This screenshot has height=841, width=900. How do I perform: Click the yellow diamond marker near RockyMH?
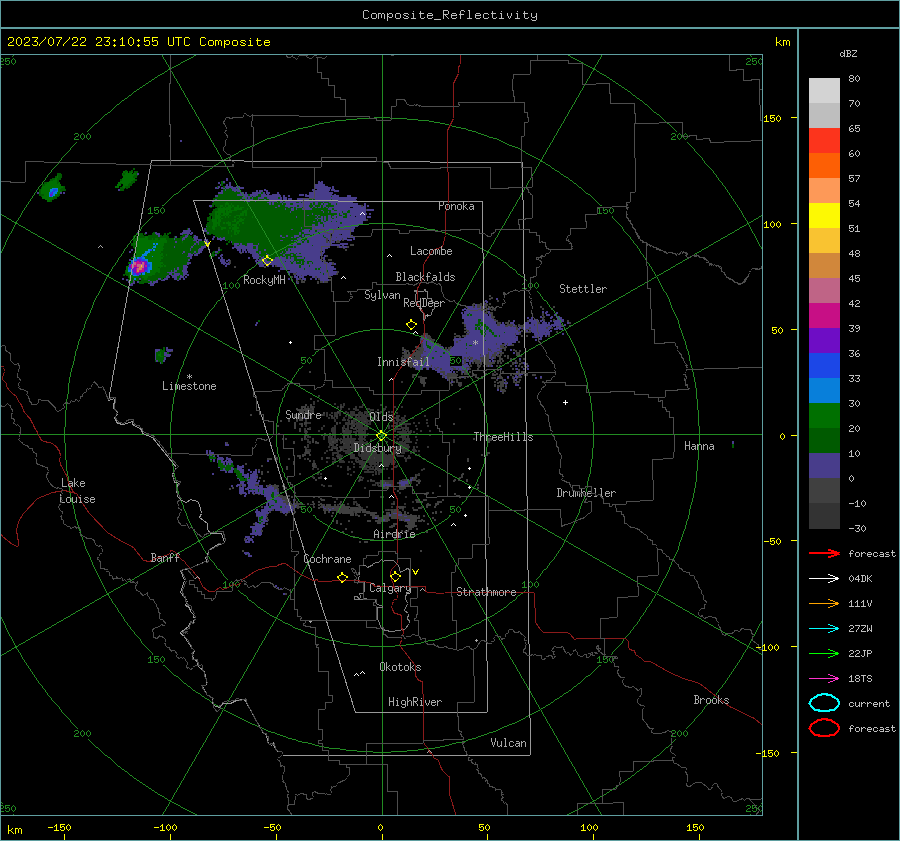tap(267, 261)
